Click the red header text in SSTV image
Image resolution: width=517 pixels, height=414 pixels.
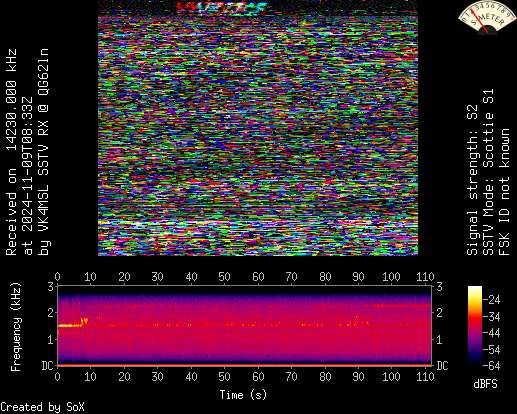[x=221, y=8]
